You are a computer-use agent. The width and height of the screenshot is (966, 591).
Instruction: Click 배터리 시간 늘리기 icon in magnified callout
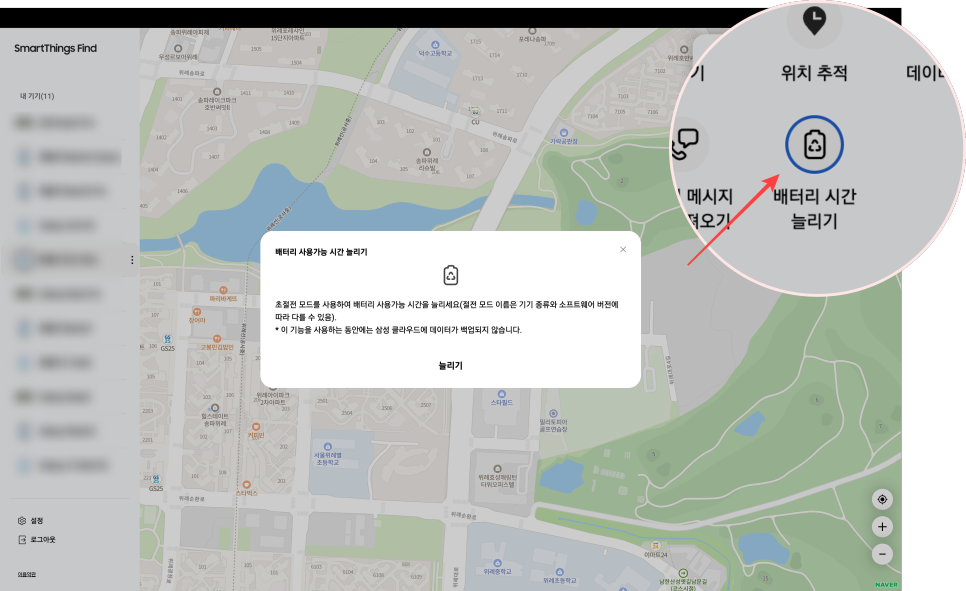(814, 145)
